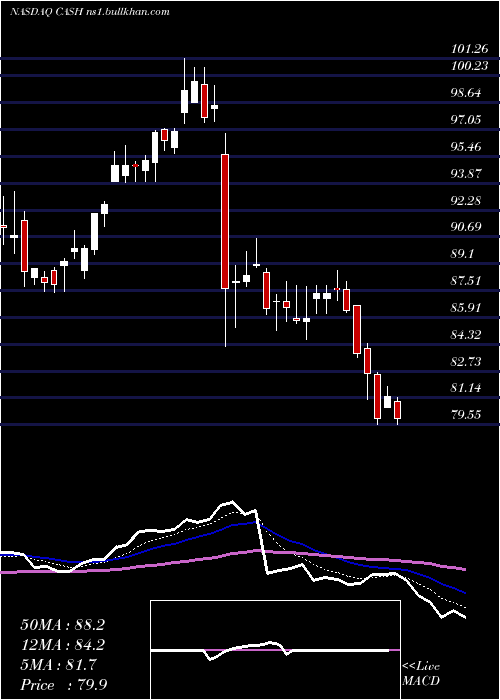Click the 97.05 price axis label

(x=464, y=120)
